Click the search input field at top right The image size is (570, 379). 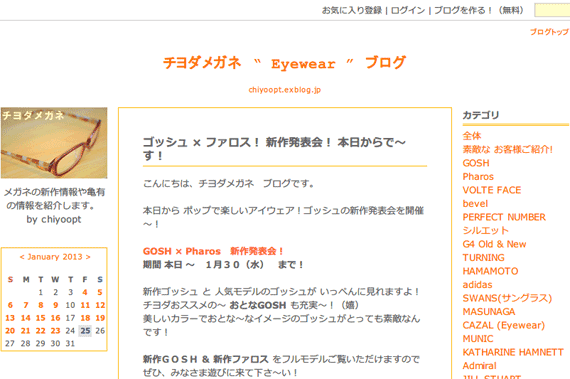pos(552,10)
